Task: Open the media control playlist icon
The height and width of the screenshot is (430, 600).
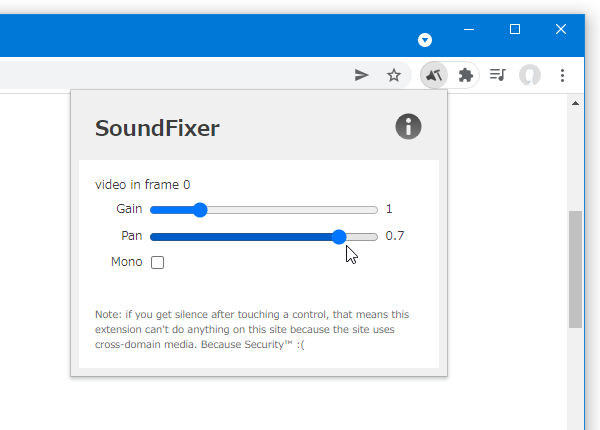Action: point(497,75)
